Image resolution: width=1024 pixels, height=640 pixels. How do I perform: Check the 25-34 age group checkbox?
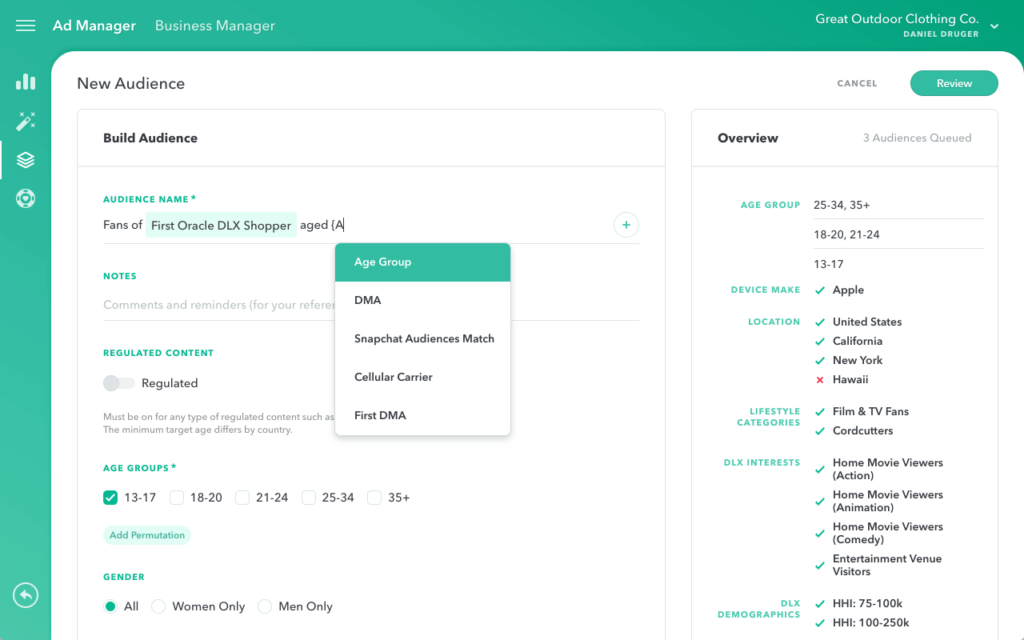pos(309,497)
